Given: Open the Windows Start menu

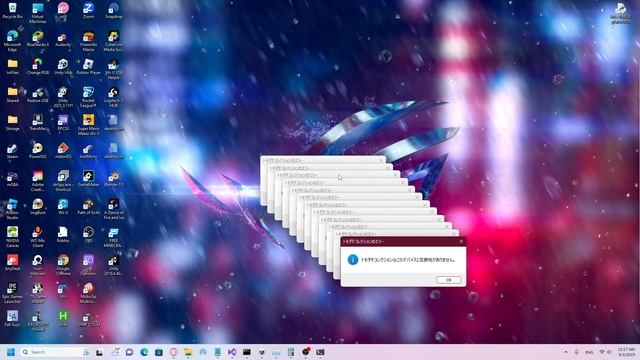Looking at the screenshot, I should 11,352.
